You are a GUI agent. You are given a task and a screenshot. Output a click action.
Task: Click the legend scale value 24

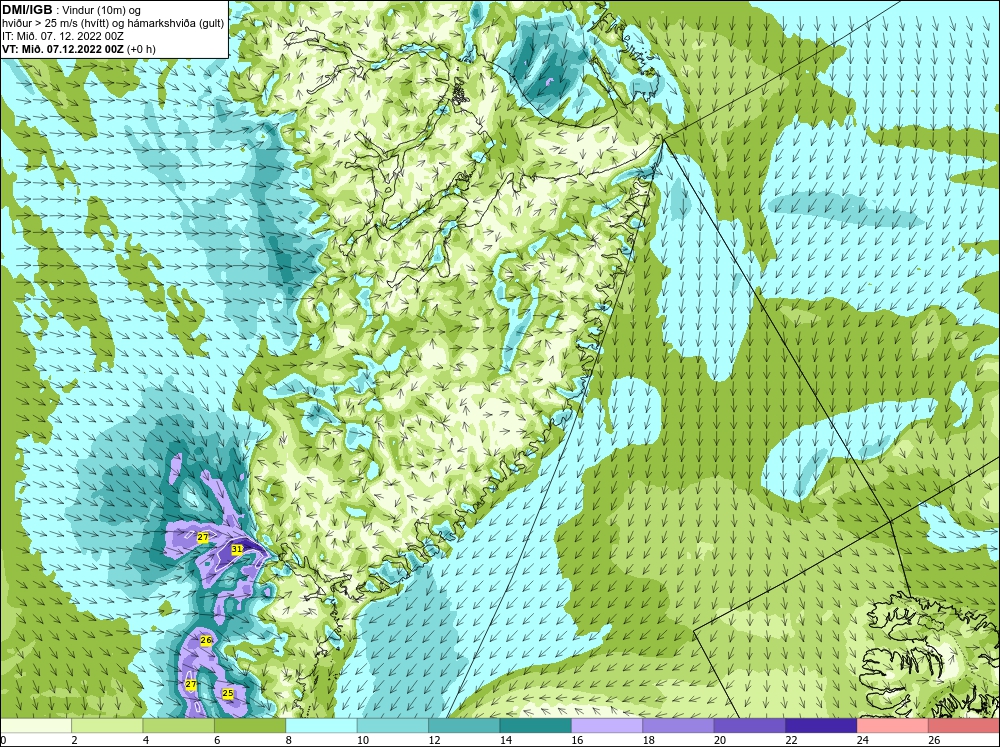pos(863,740)
